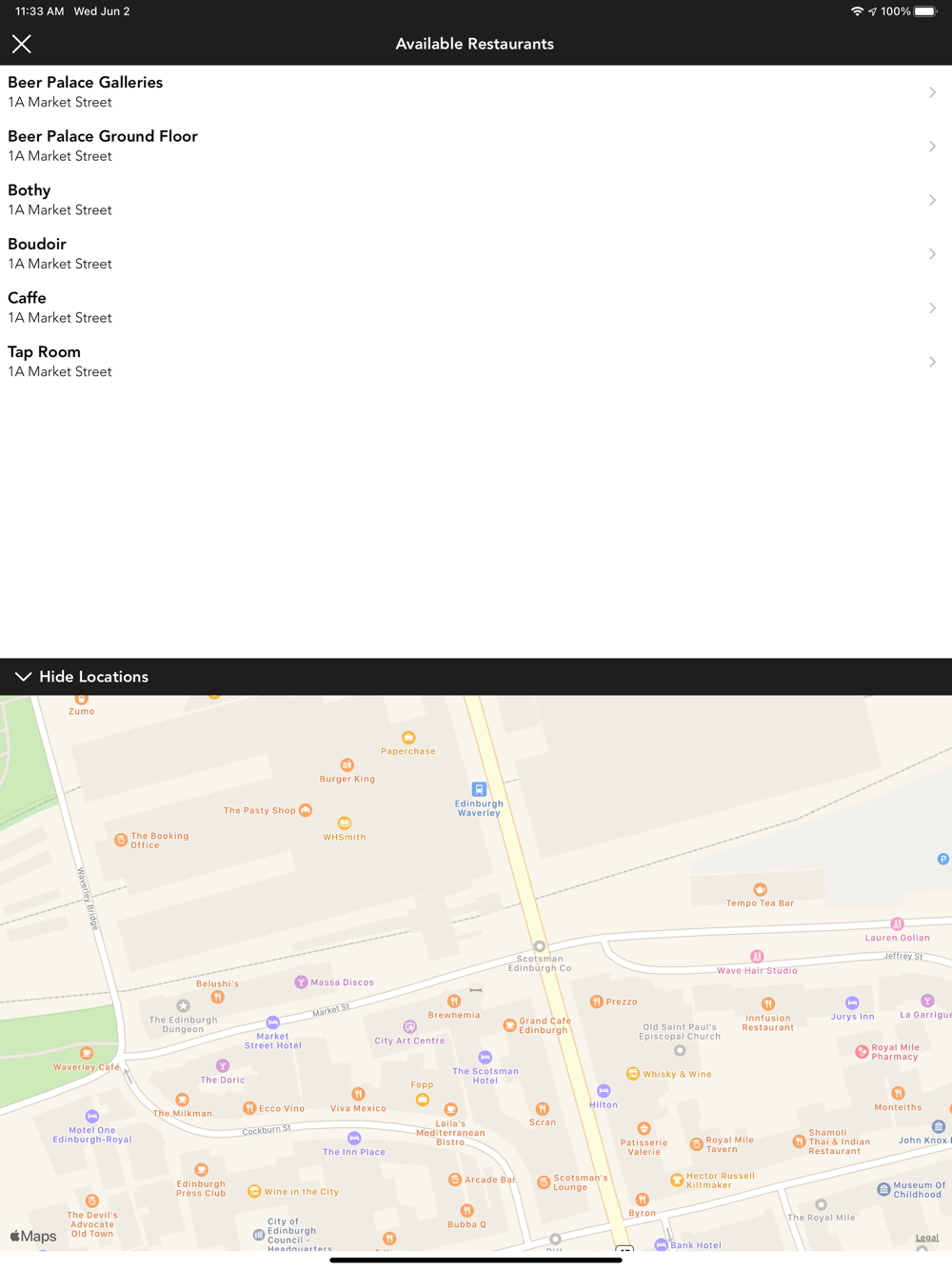
Task: Close the Available Restaurants screen
Action: tap(22, 44)
